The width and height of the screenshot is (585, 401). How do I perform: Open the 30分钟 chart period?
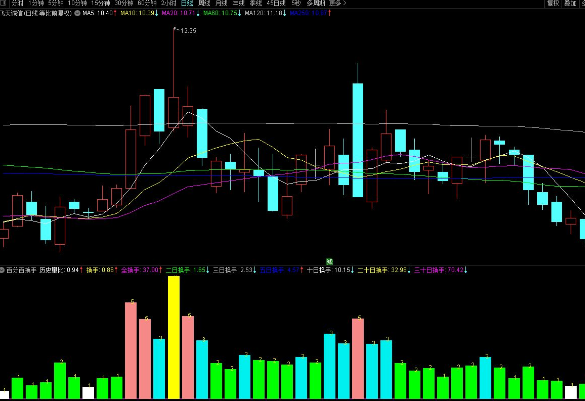(x=124, y=3)
